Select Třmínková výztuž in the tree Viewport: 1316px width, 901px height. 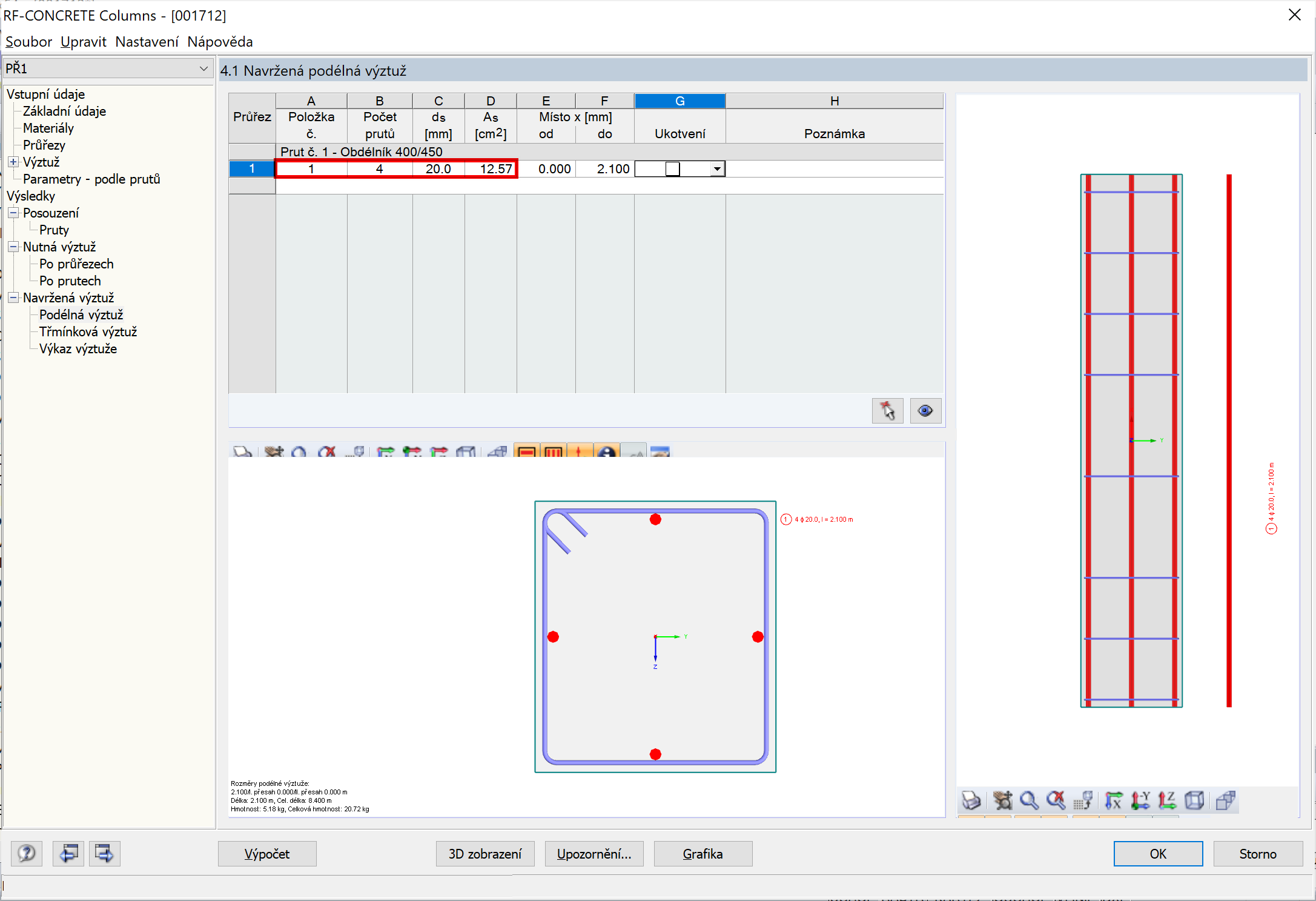point(88,331)
